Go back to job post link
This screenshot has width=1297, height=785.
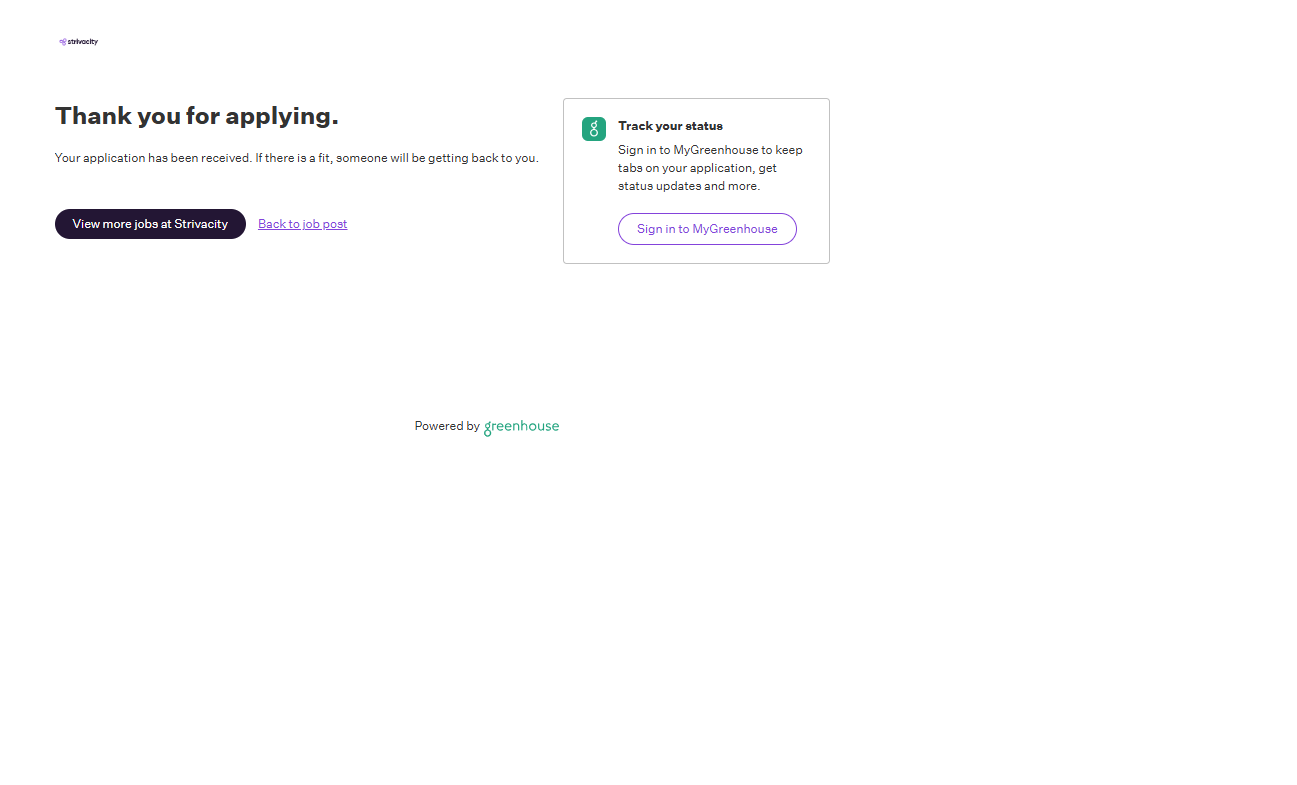(303, 224)
